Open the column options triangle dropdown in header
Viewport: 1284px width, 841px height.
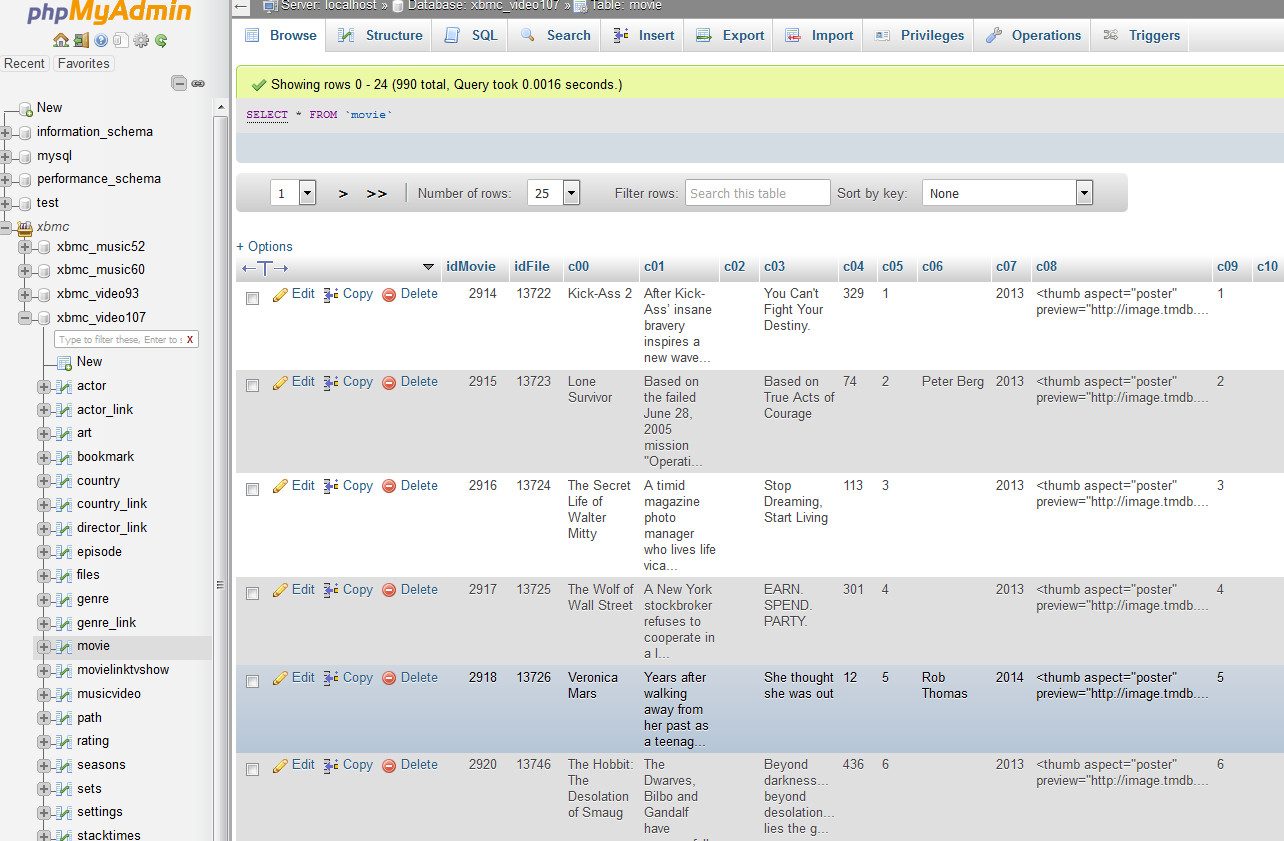pos(429,267)
